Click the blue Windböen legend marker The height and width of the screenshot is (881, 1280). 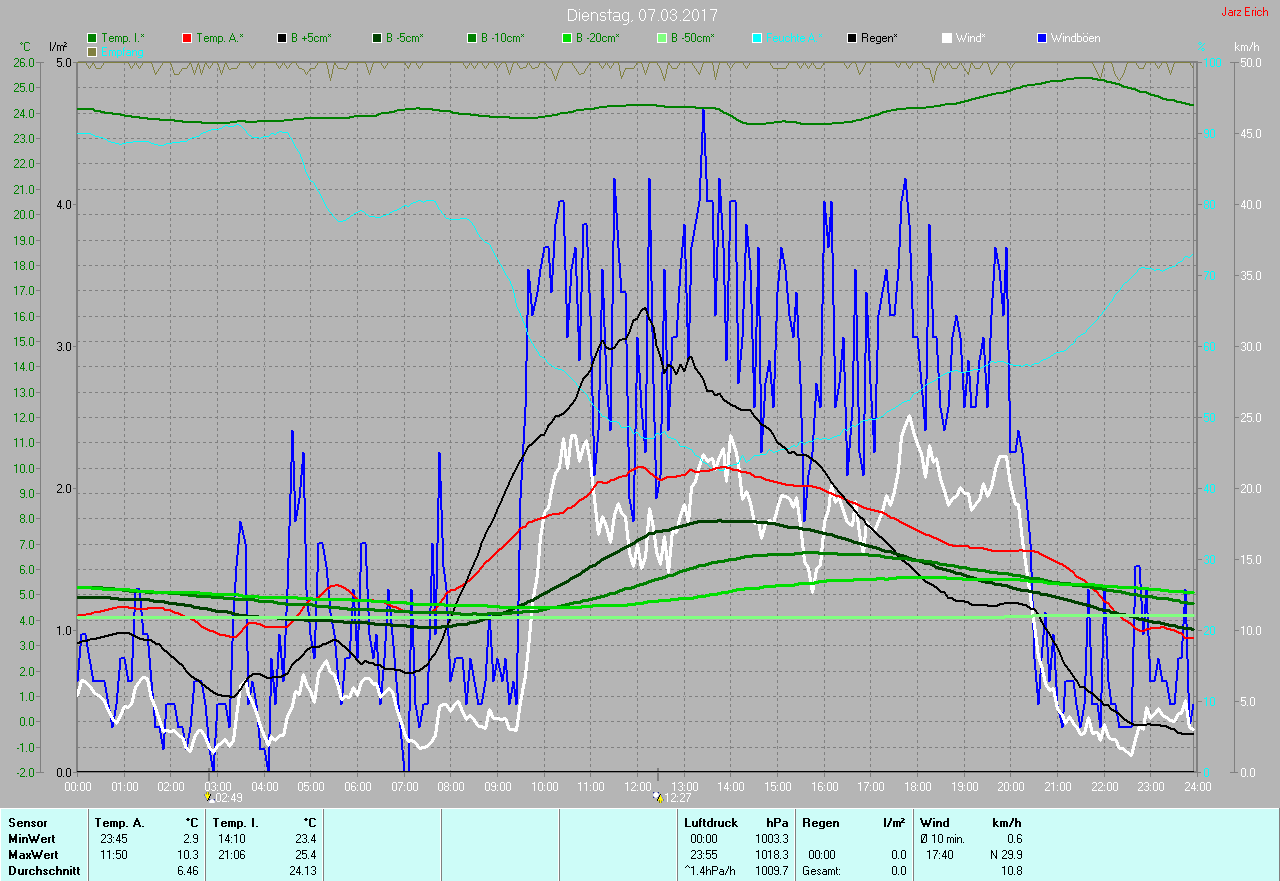tap(1042, 38)
